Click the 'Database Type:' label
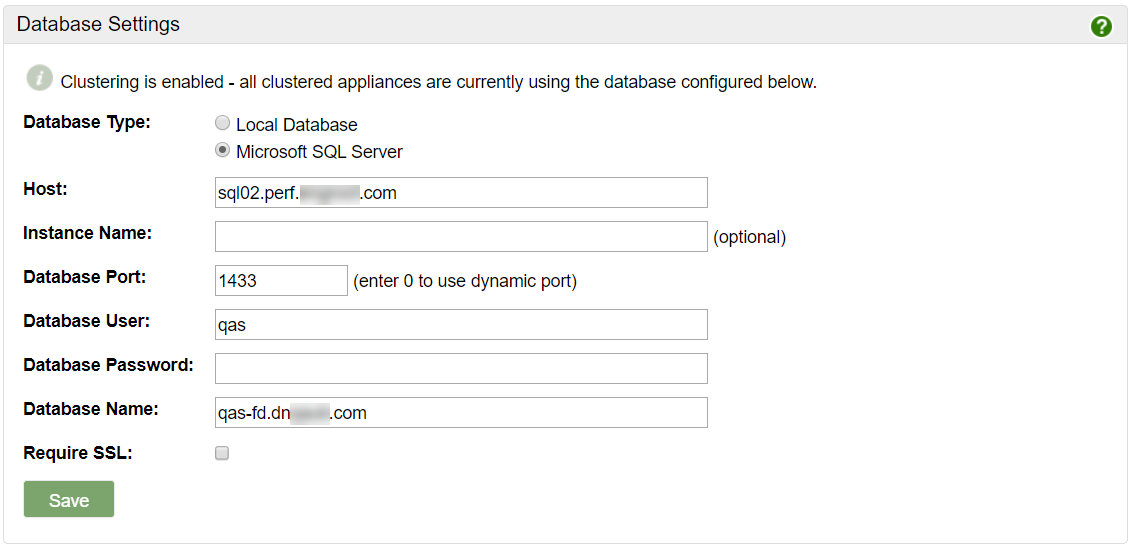The image size is (1130, 549). 87,122
